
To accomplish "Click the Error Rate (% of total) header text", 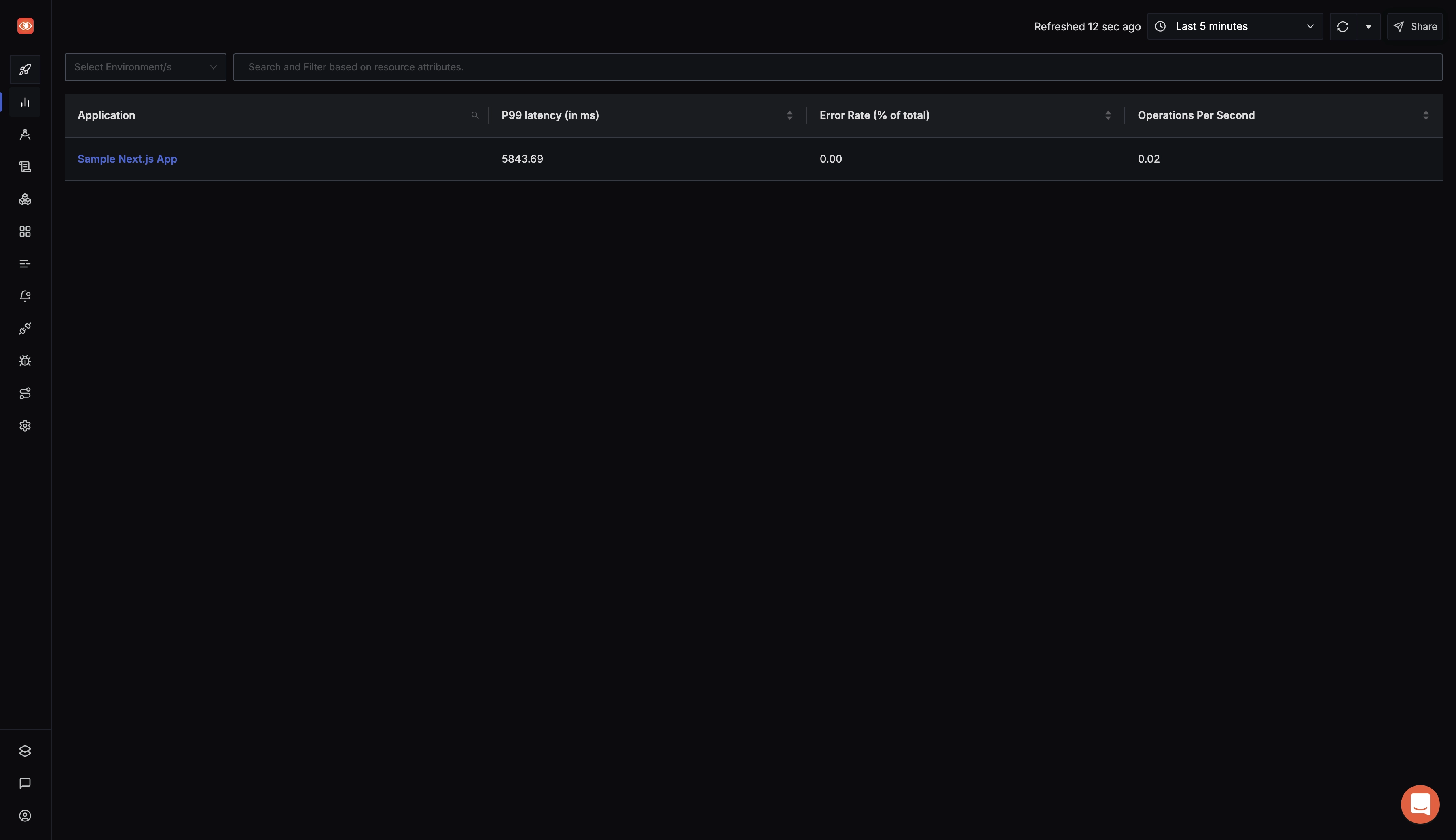I will click(x=874, y=115).
